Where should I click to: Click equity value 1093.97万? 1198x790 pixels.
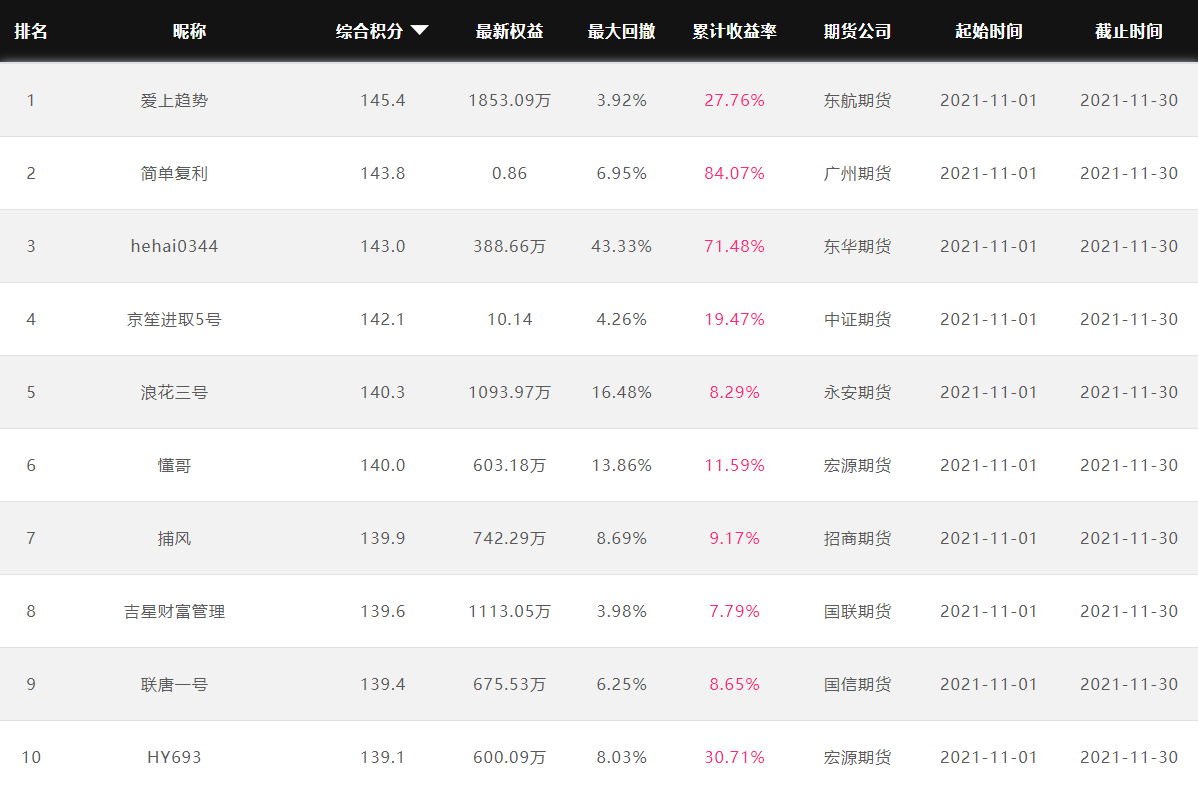[x=510, y=392]
